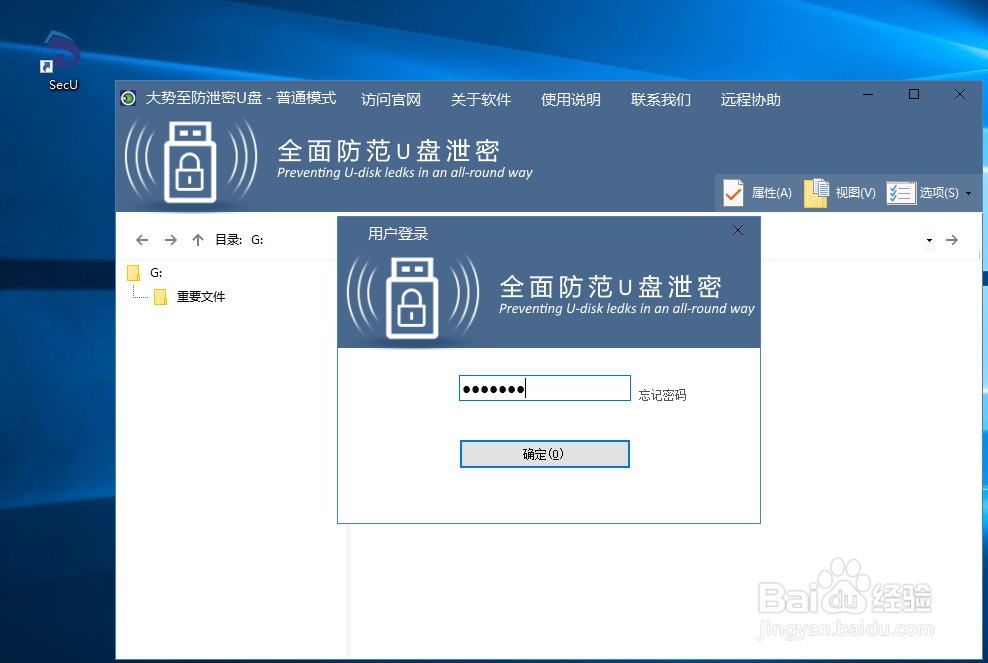The height and width of the screenshot is (663, 988).
Task: Open the address bar dropdown arrow
Action: (x=930, y=239)
